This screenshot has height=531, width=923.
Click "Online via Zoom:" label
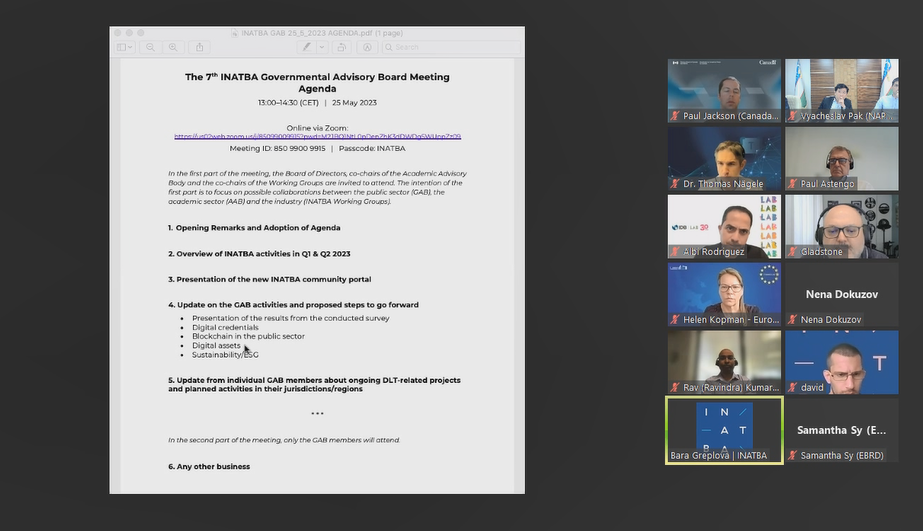tap(317, 128)
